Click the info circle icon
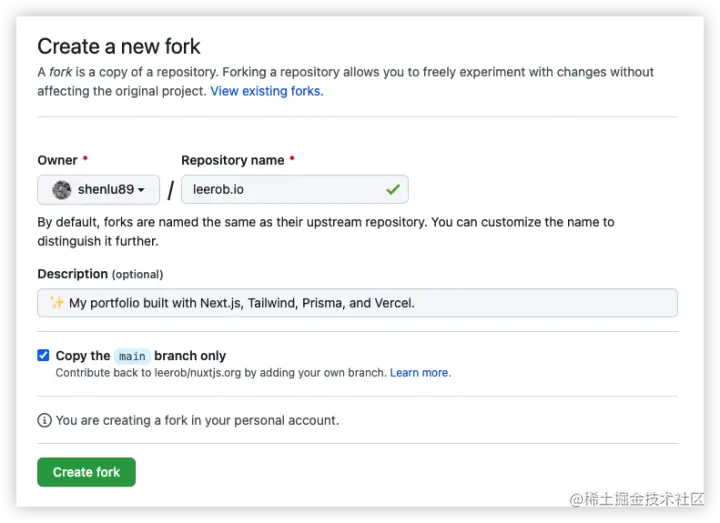 (x=45, y=420)
